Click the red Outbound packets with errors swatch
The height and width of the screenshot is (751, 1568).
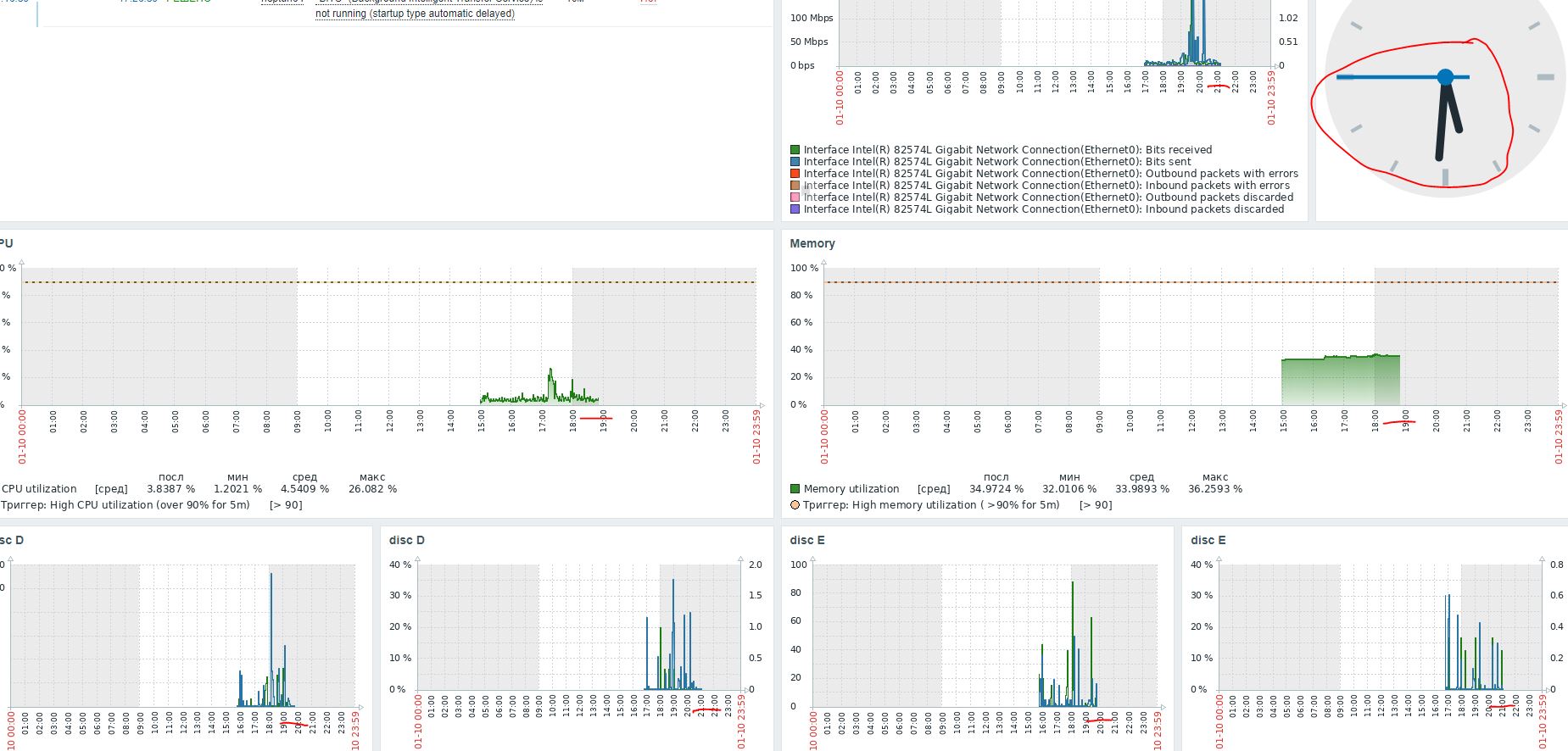(x=795, y=174)
